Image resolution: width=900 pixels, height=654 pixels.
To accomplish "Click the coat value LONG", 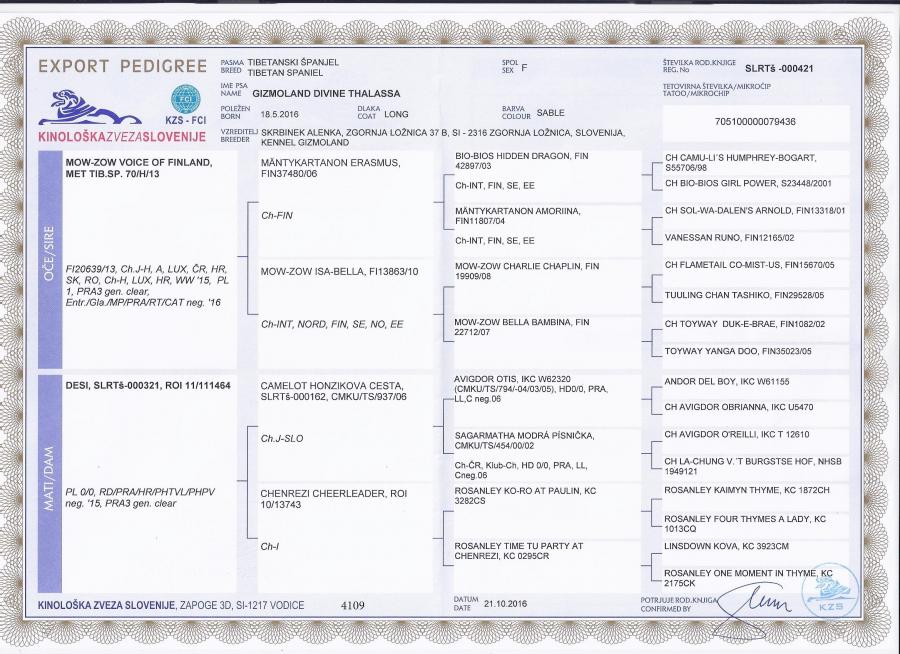I will pyautogui.click(x=396, y=114).
